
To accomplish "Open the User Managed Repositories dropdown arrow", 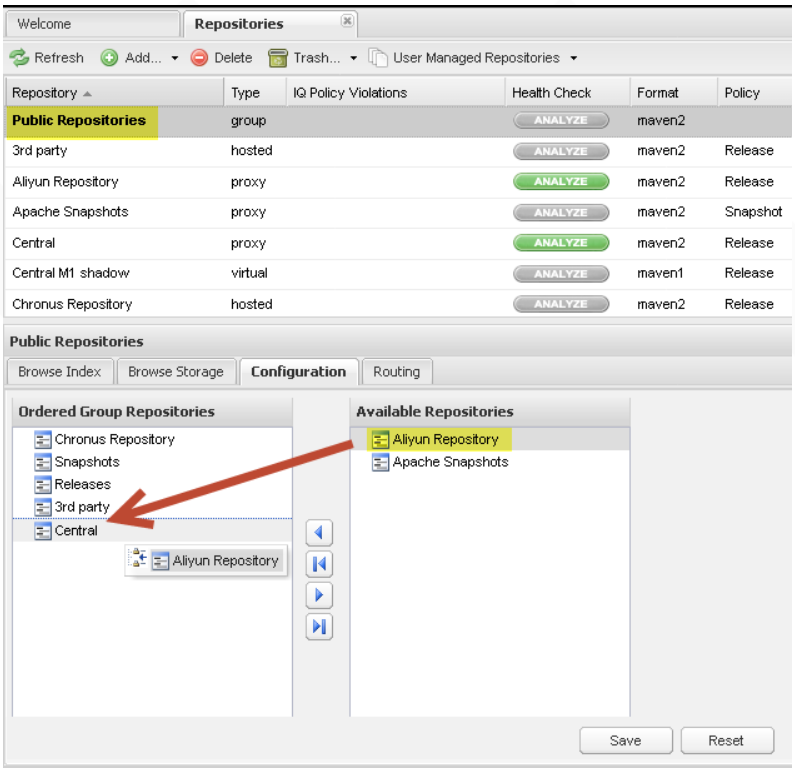I will 573,58.
